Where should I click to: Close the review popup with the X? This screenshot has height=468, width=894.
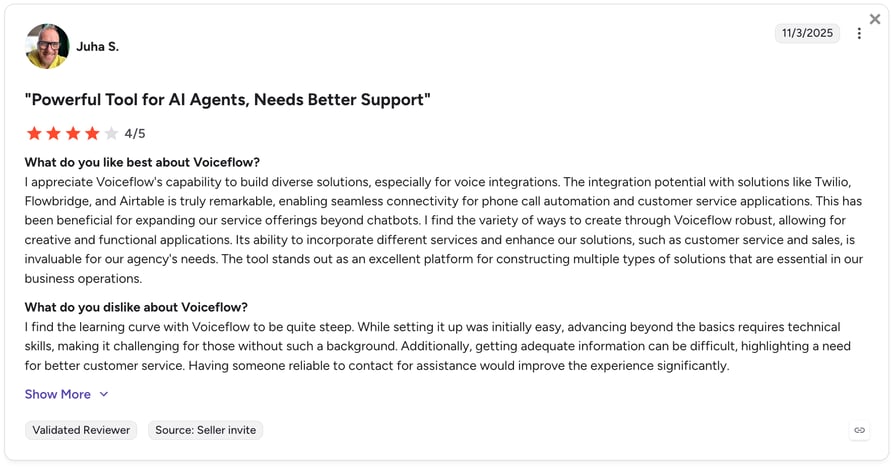click(875, 19)
